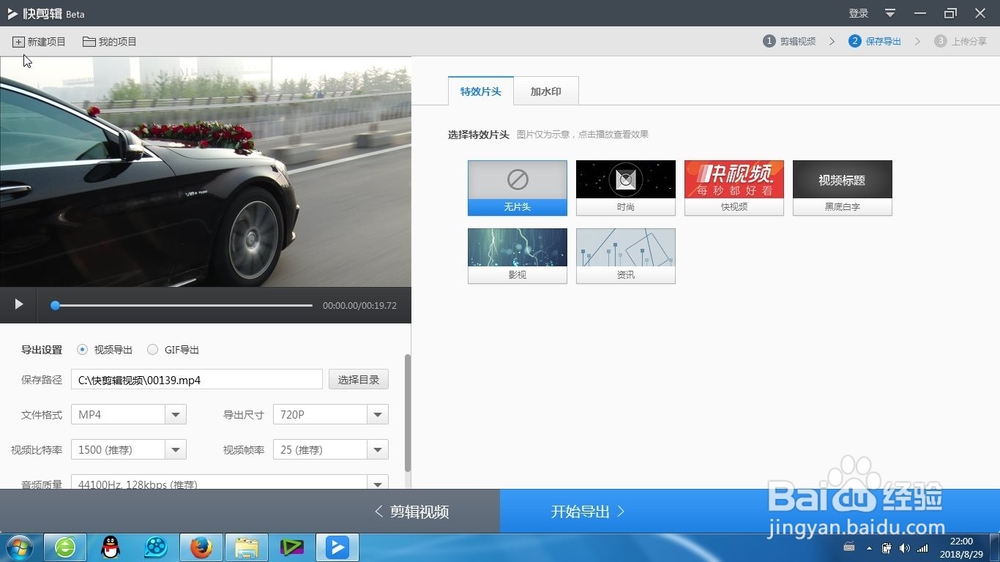Click the network signal tray icon
This screenshot has width=1000, height=562.
pos(923,548)
